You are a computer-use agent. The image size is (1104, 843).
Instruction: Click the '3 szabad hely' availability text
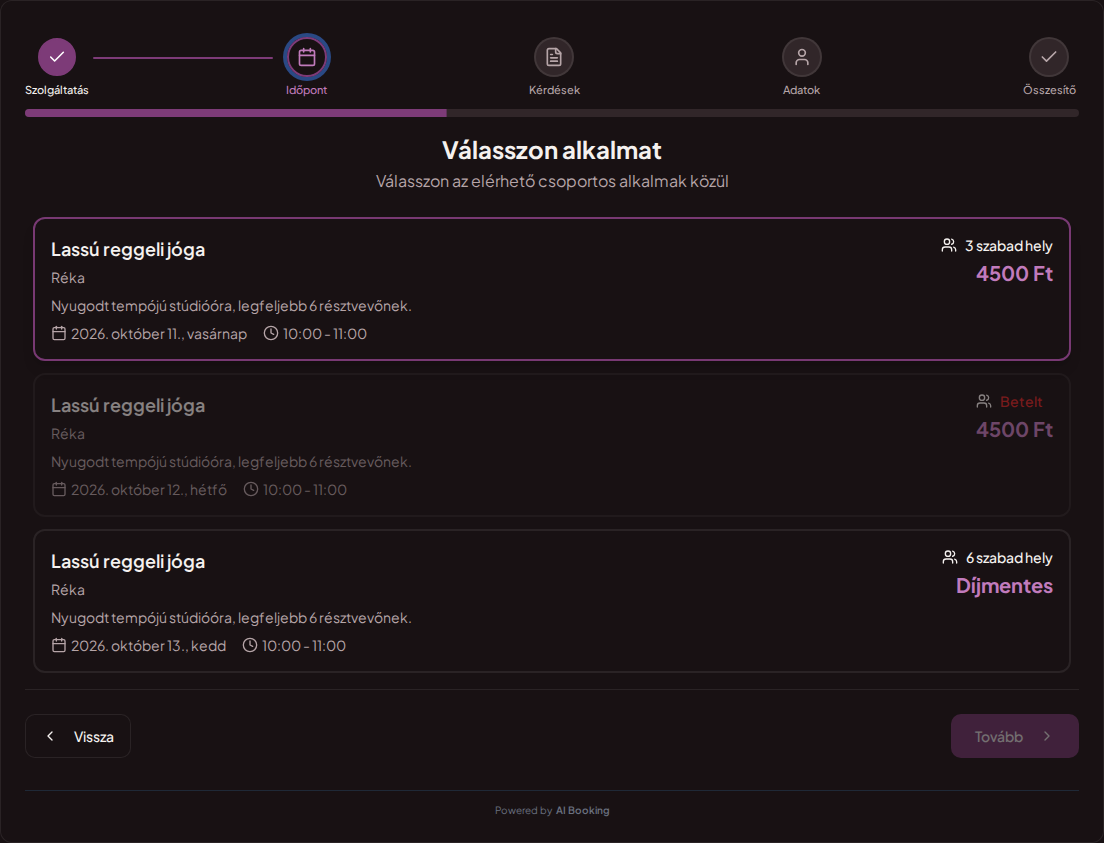(1008, 246)
